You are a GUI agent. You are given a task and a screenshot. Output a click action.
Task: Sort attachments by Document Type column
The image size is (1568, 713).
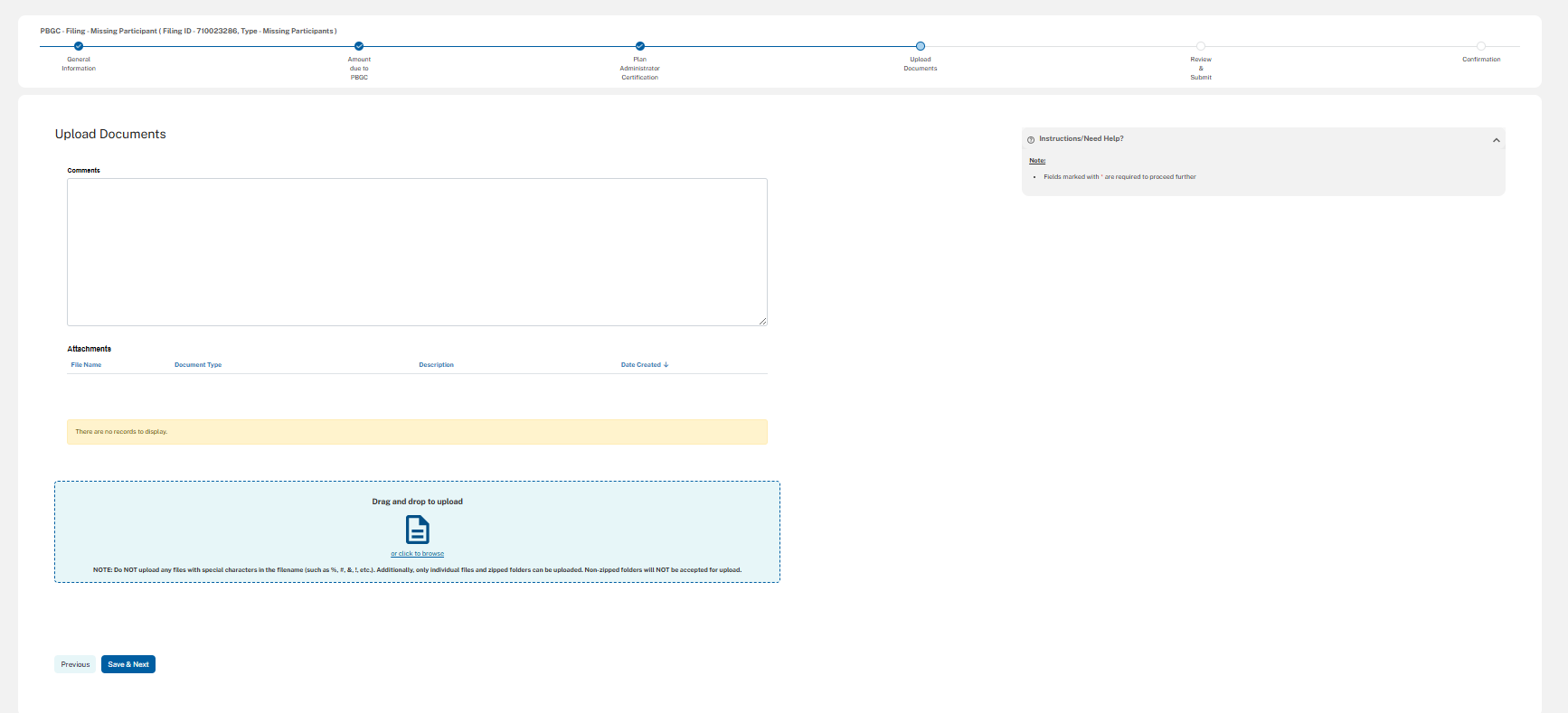point(198,365)
